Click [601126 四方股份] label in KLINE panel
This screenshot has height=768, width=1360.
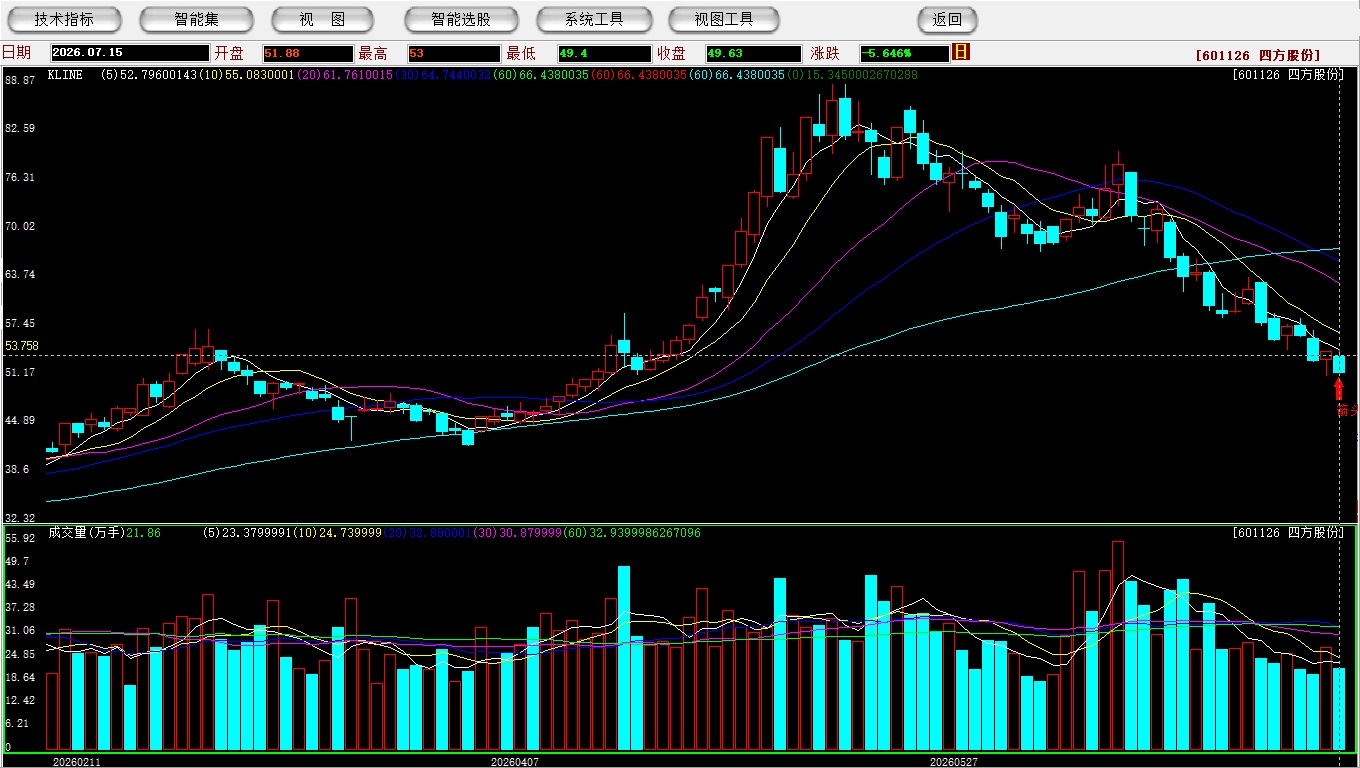coord(1288,75)
